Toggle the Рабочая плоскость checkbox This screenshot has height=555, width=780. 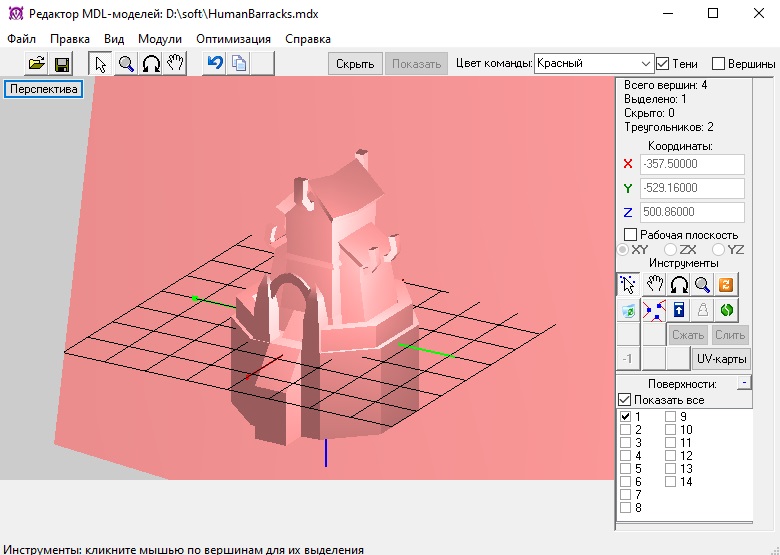tap(630, 234)
